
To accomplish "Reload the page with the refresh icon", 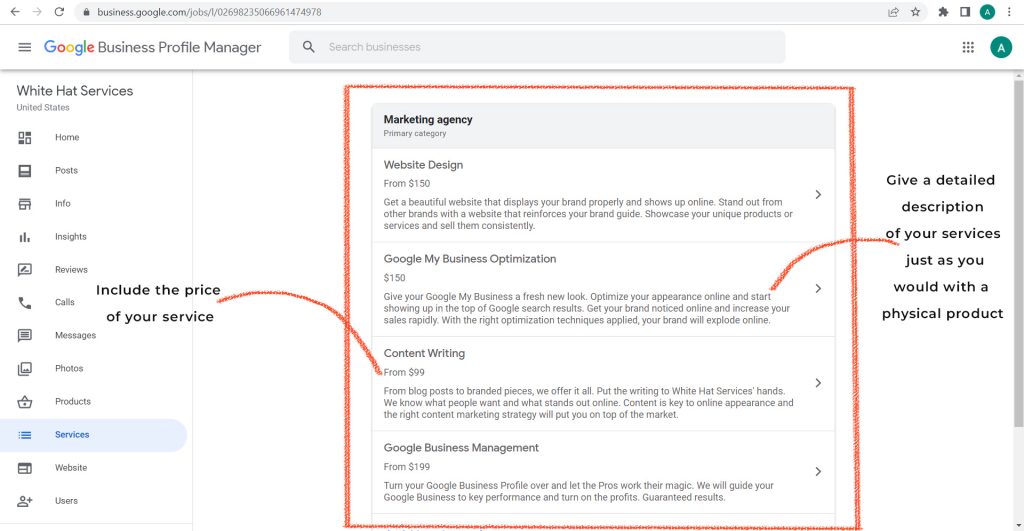I will [x=59, y=12].
